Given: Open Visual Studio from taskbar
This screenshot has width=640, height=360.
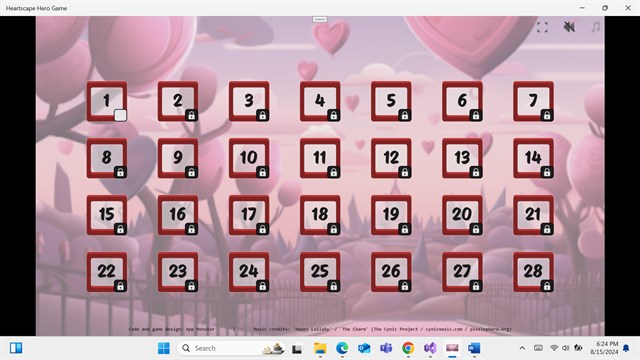Looking at the screenshot, I should 430,348.
